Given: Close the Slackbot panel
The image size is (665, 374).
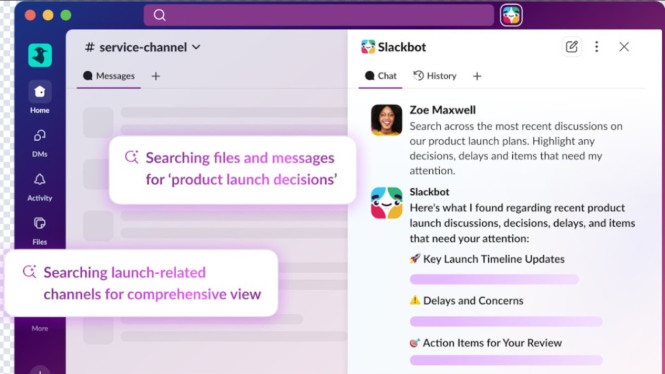Looking at the screenshot, I should click(624, 47).
